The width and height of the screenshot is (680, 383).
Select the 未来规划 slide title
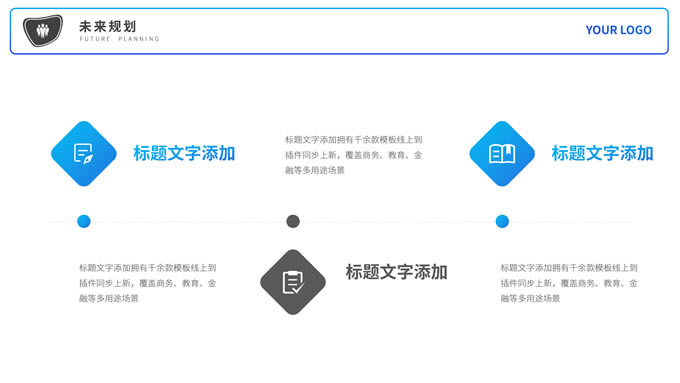tap(108, 26)
